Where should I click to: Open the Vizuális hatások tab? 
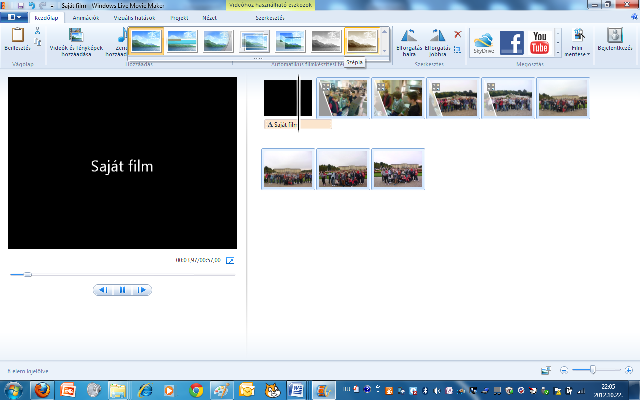click(x=133, y=18)
